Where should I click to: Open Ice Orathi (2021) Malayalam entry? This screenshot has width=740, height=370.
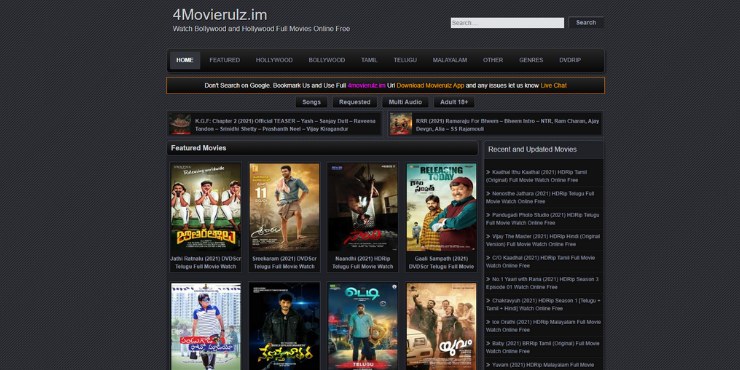click(x=543, y=326)
